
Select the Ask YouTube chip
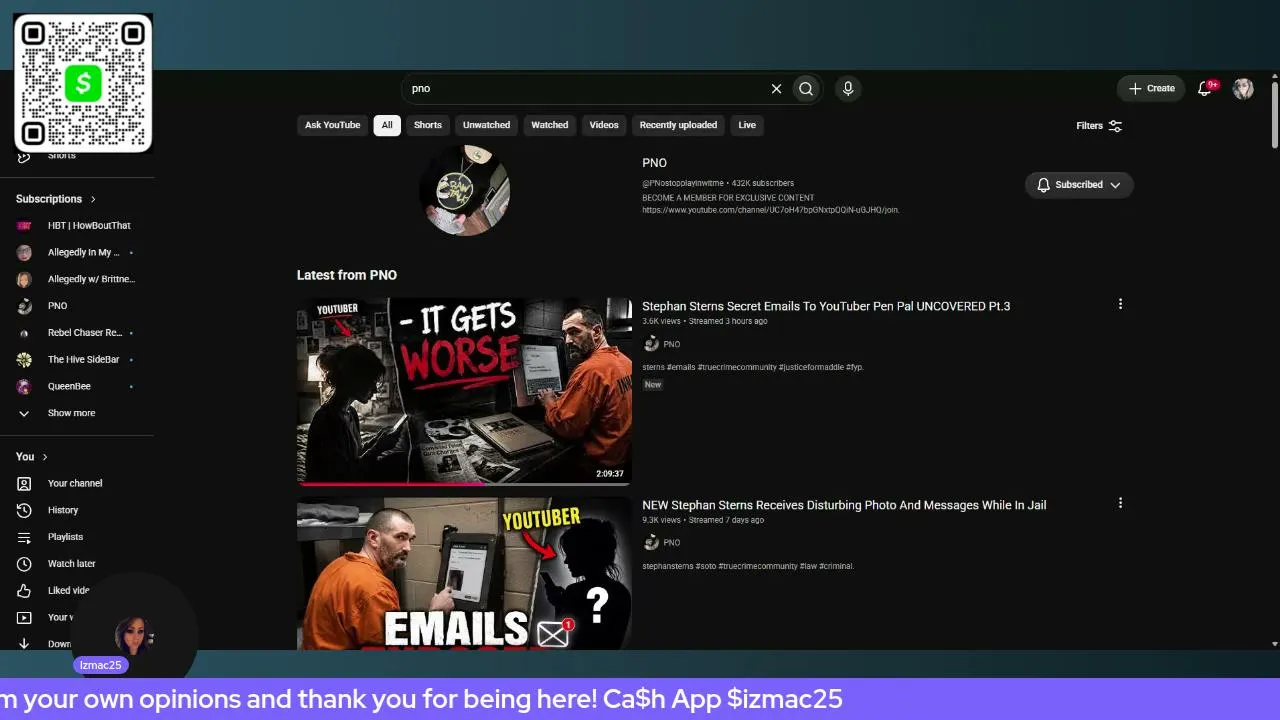pos(332,125)
